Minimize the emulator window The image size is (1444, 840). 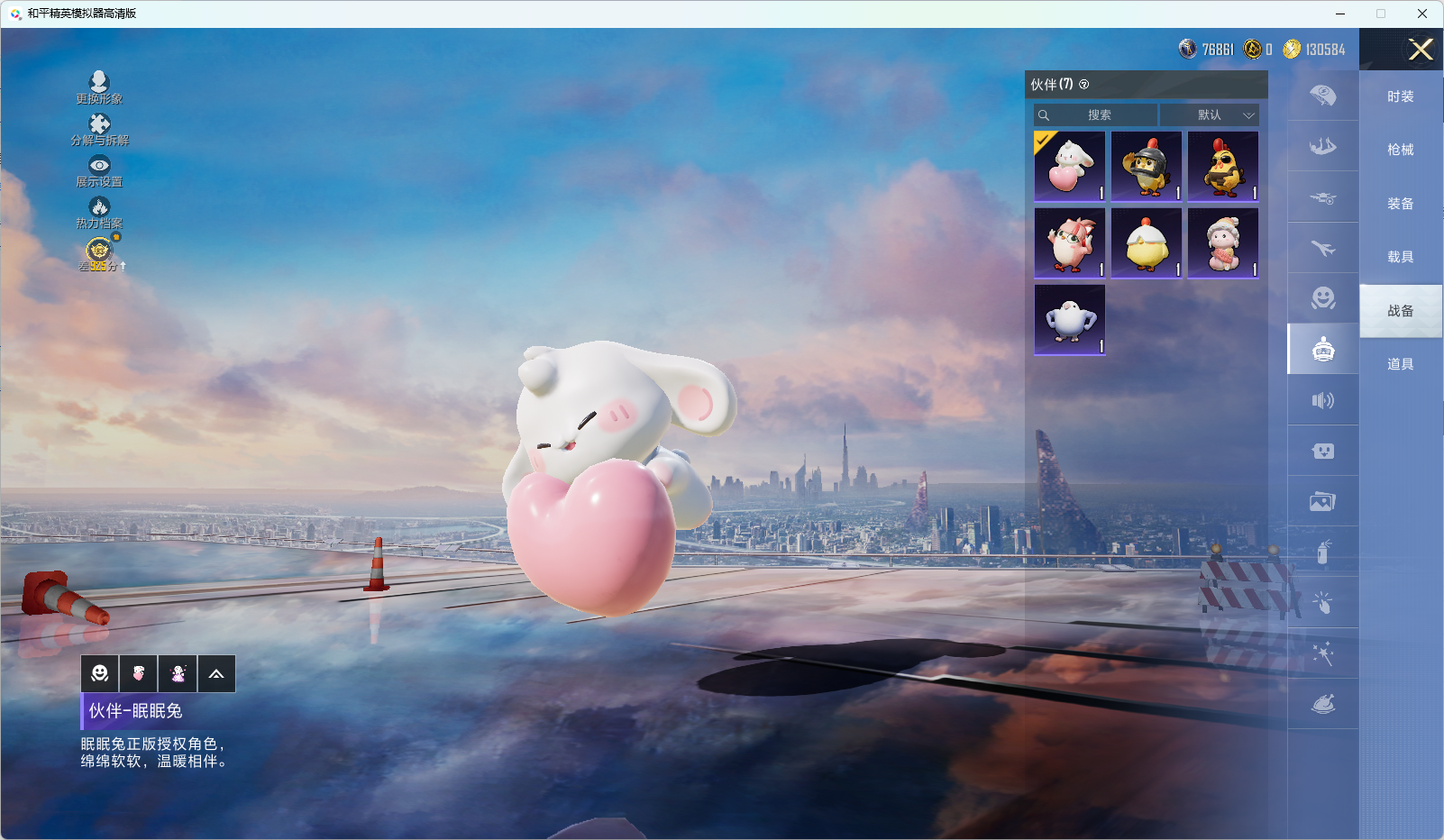(1340, 14)
